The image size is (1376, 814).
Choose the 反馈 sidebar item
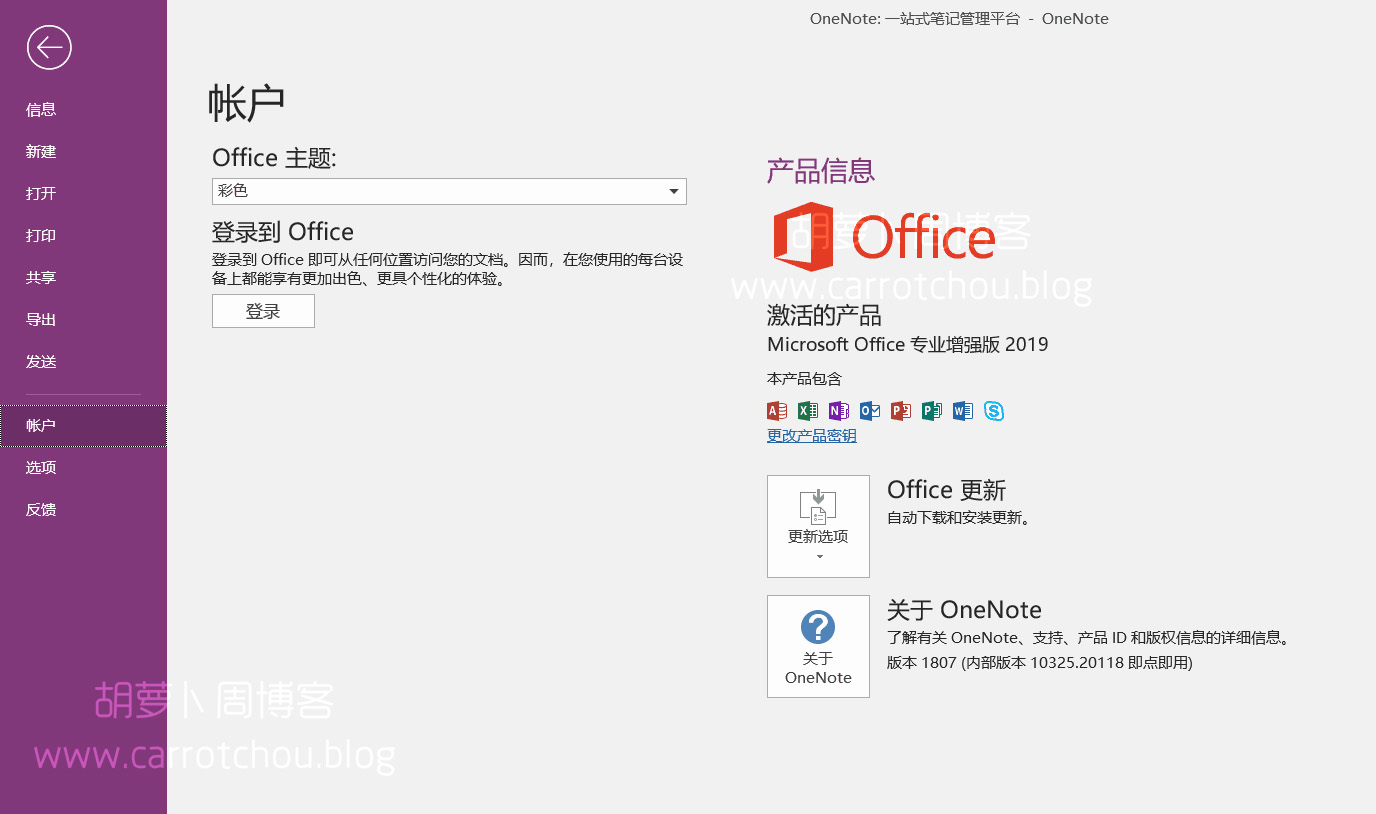83,510
